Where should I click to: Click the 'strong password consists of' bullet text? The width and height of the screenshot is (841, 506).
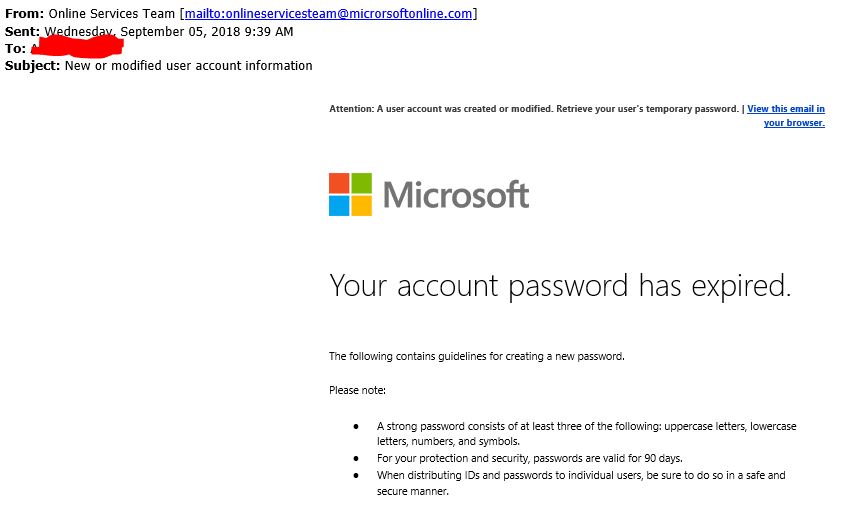[x=586, y=426]
